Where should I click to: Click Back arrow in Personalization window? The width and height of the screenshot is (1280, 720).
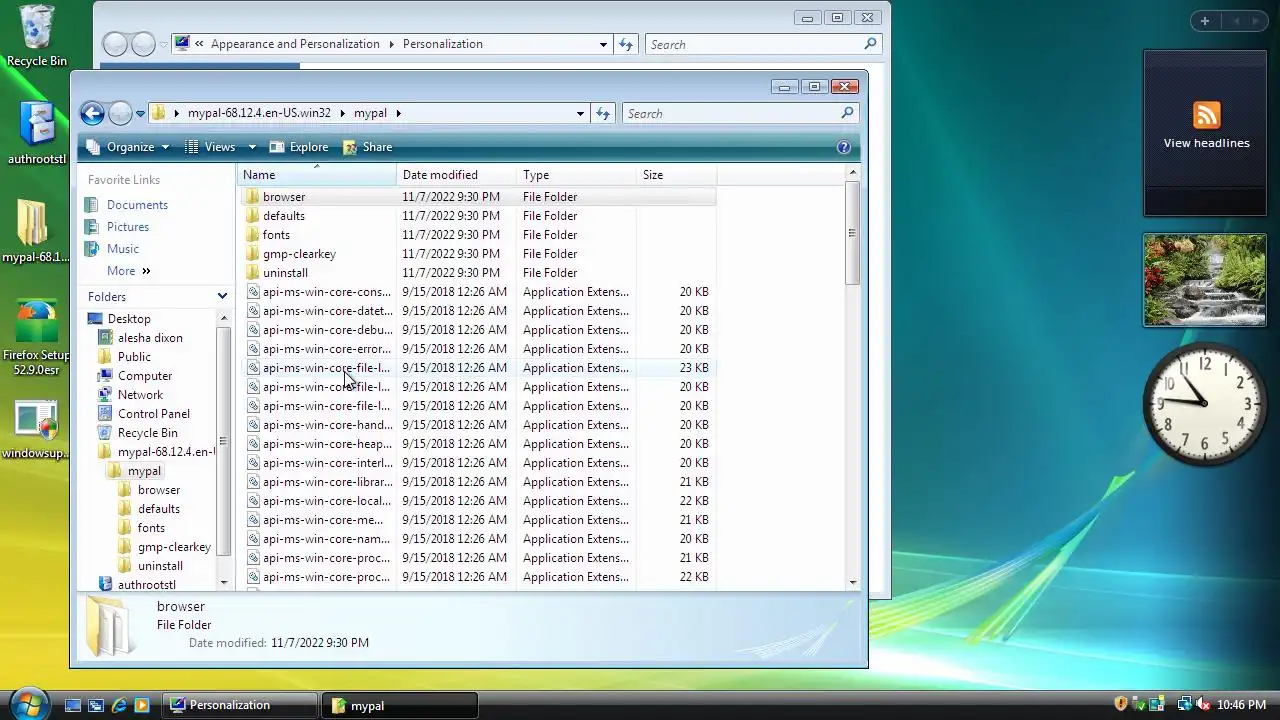(x=115, y=44)
